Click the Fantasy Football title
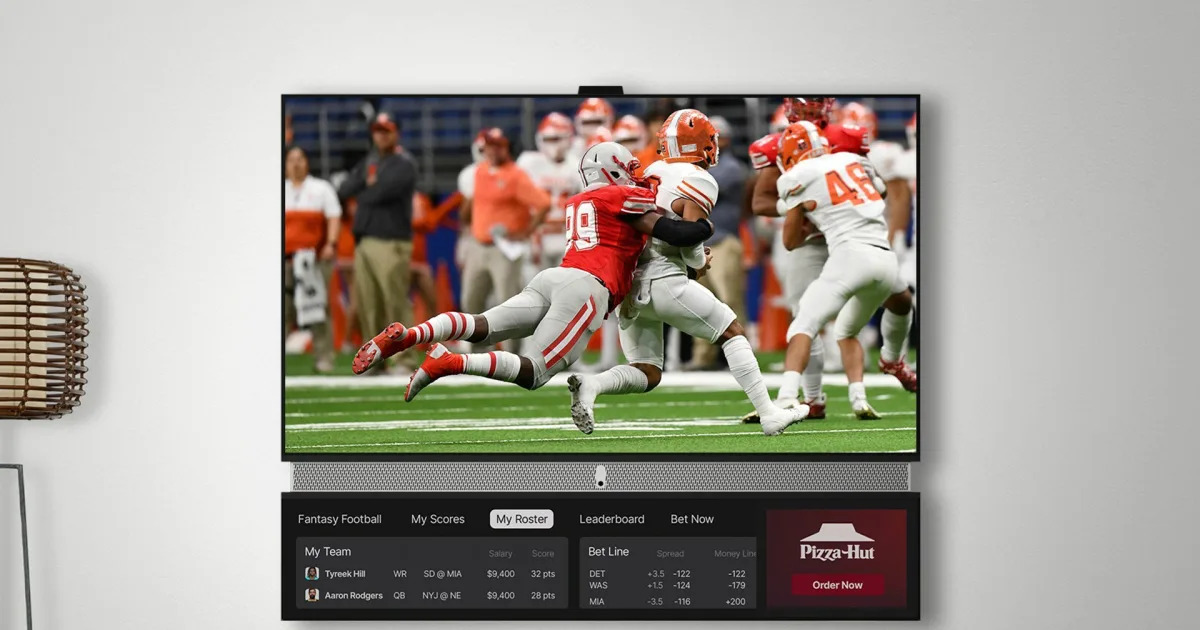Viewport: 1200px width, 630px height. [x=339, y=519]
